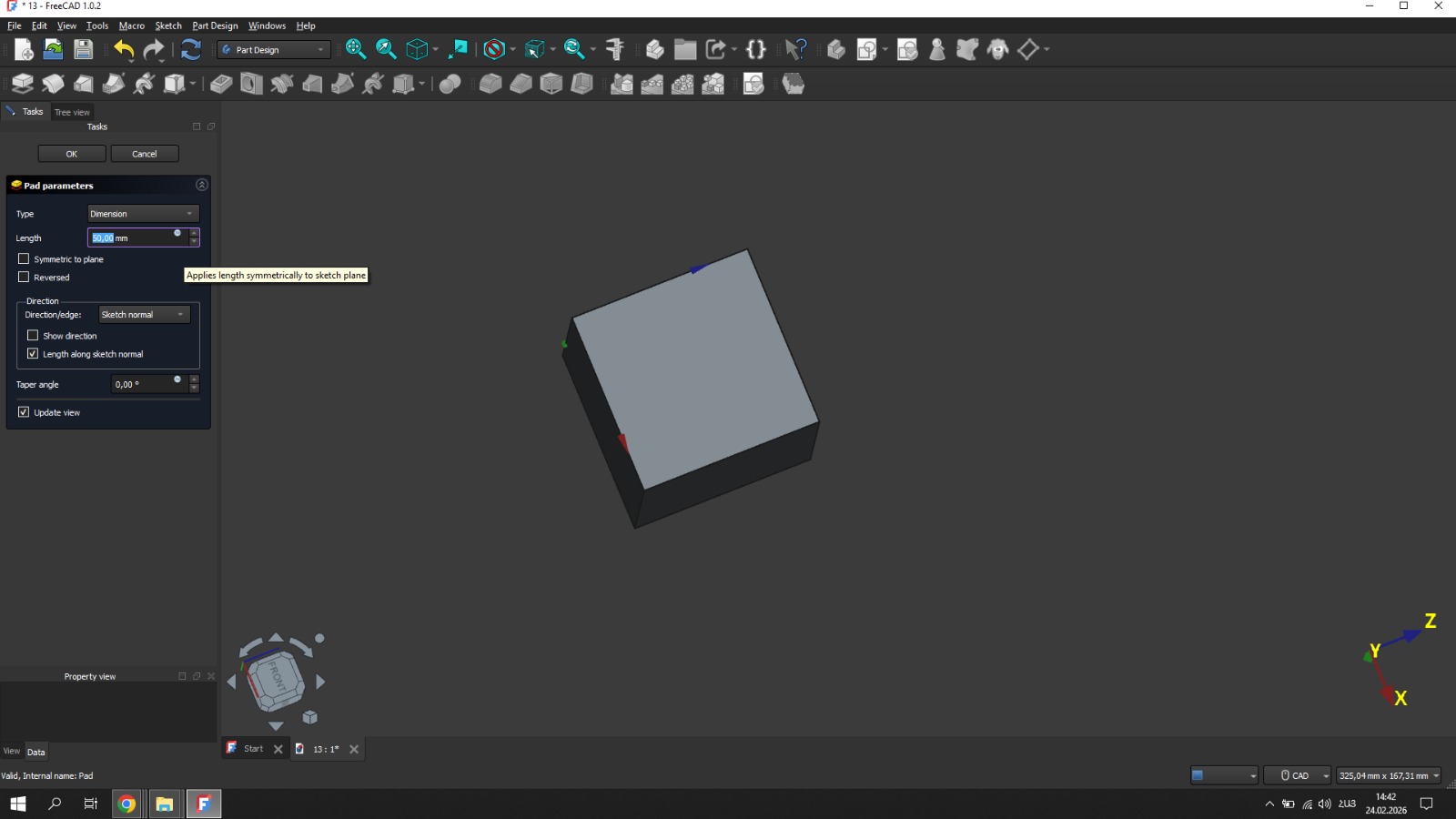Create a new sketch with toolbar icon
1456x819 pixels.
point(866,49)
